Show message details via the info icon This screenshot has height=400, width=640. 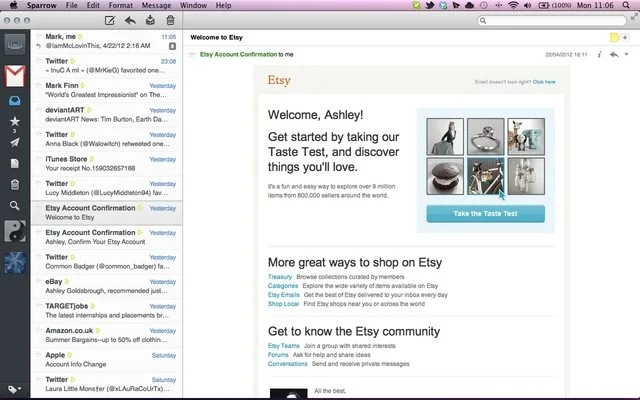click(599, 54)
